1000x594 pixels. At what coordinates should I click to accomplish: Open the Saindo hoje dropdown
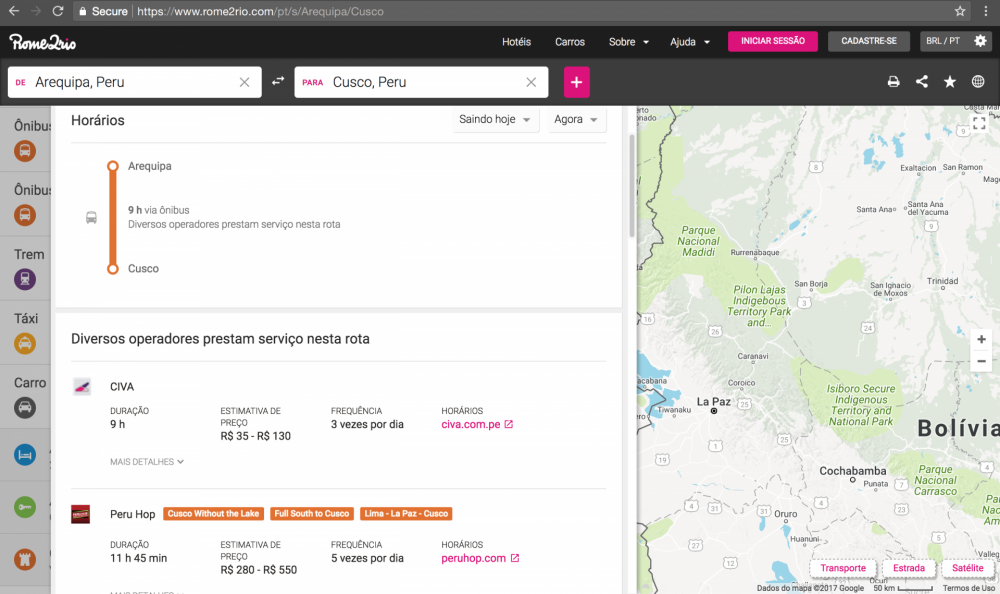pyautogui.click(x=494, y=120)
